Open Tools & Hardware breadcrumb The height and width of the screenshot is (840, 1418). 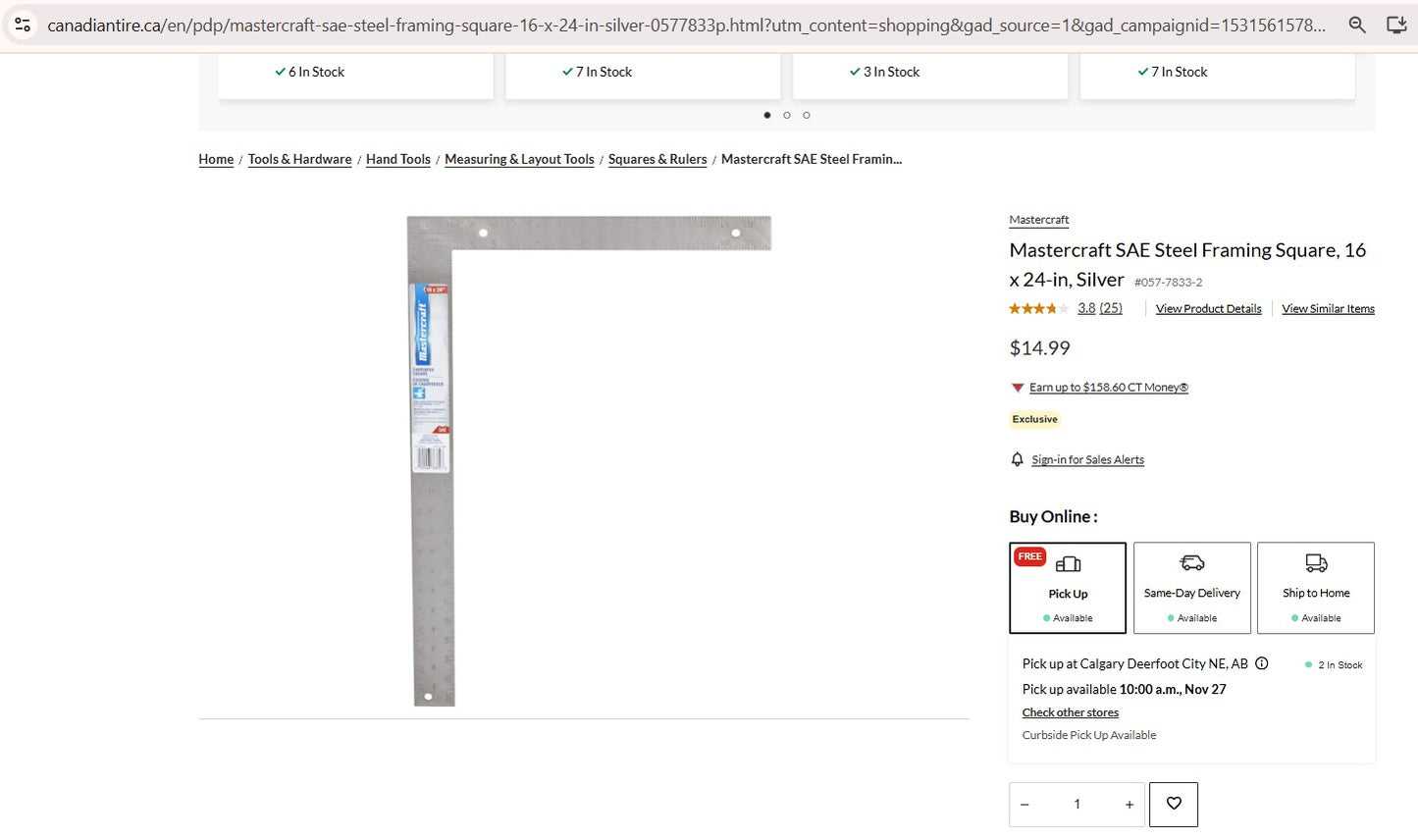coord(299,159)
